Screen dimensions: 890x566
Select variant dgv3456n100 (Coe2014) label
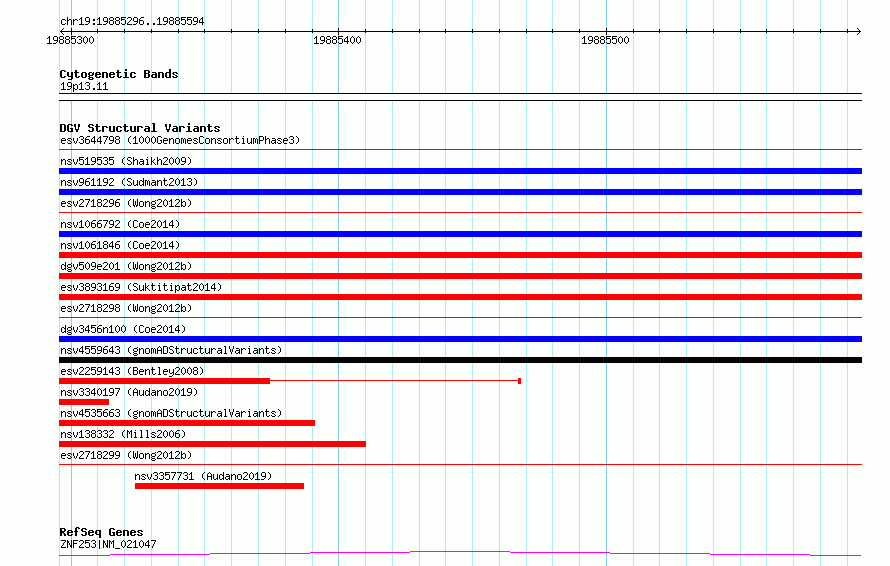[x=123, y=329]
